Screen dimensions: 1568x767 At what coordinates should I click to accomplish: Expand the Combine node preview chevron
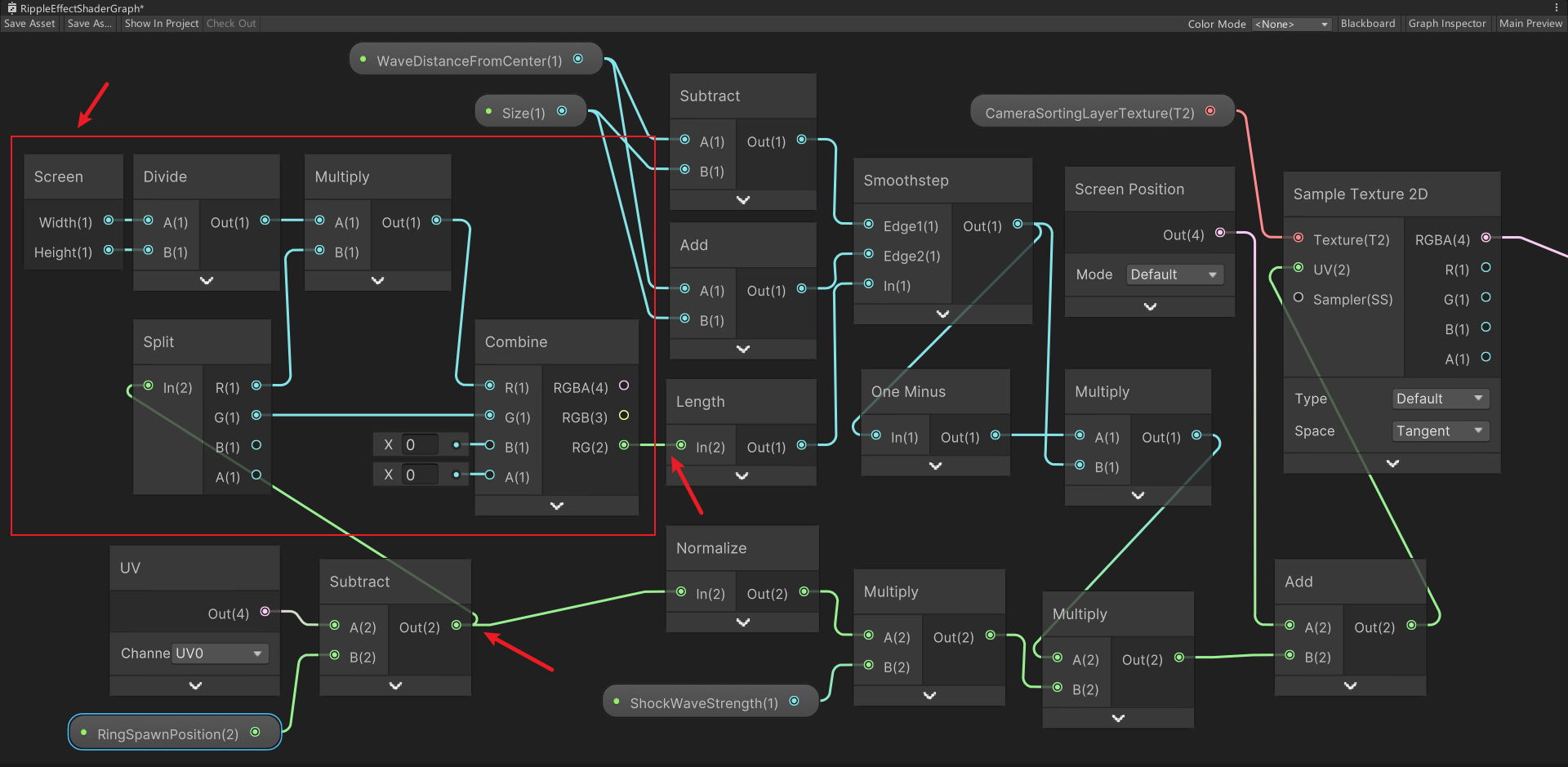coord(557,506)
